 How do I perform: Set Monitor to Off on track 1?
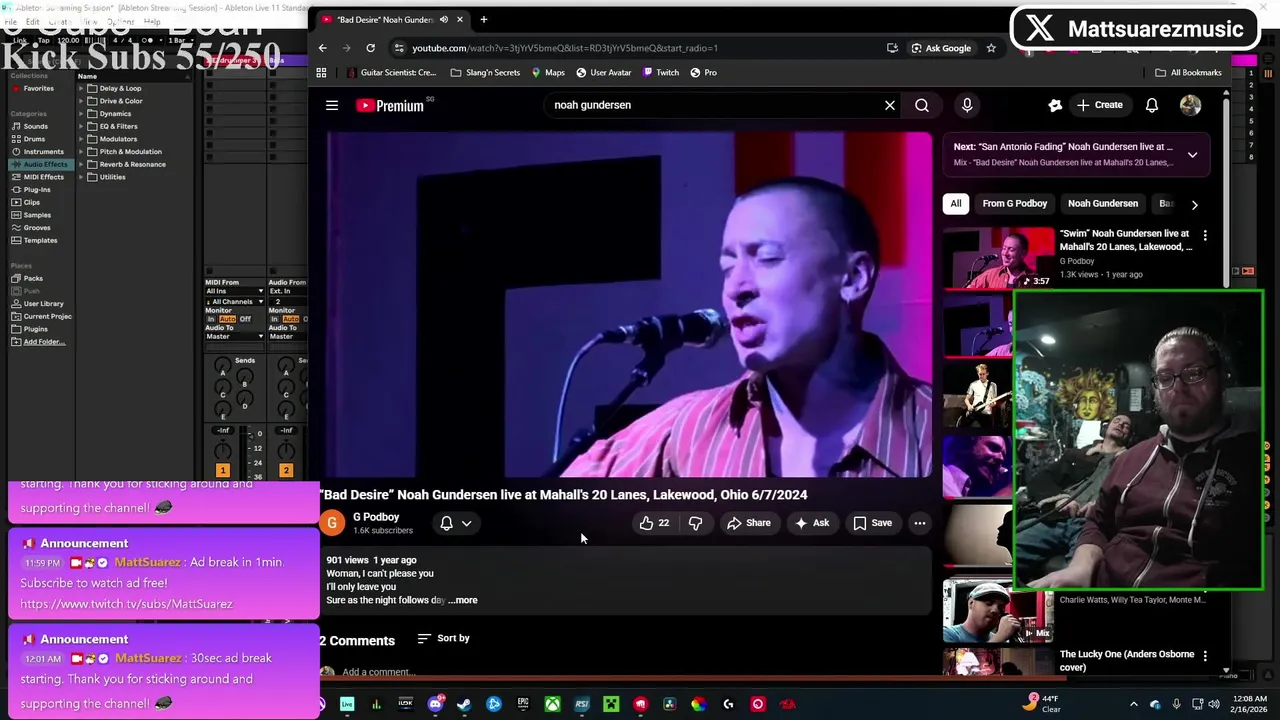click(x=245, y=319)
